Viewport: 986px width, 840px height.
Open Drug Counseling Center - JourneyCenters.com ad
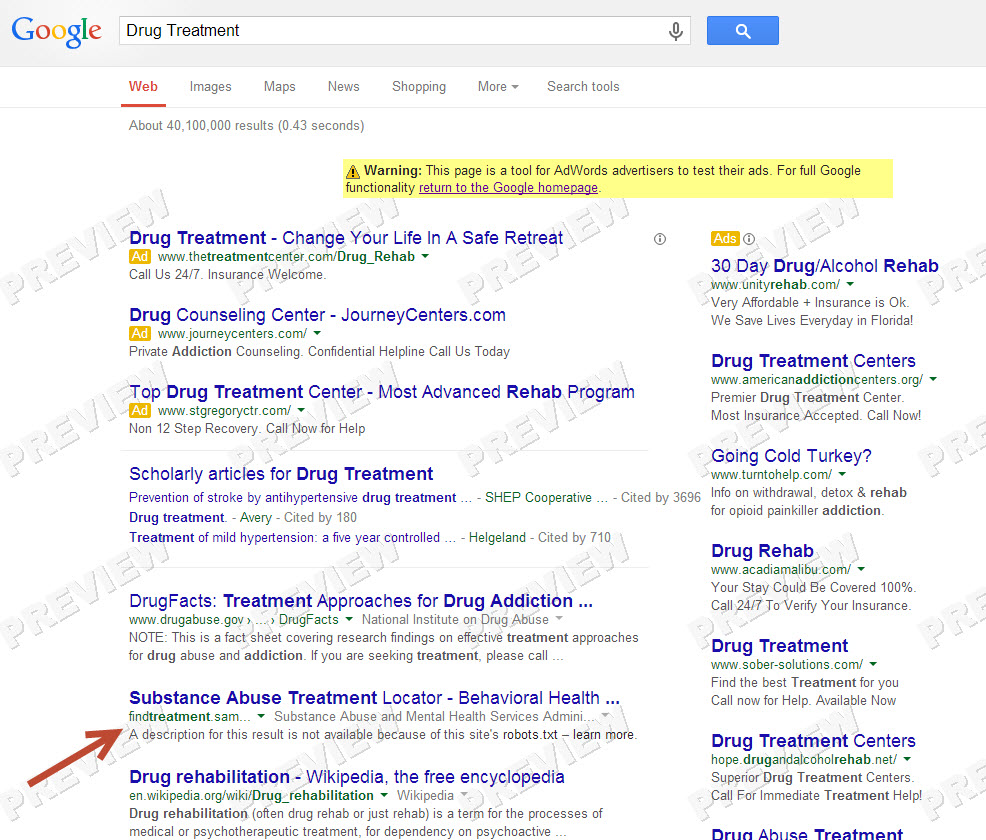pyautogui.click(x=317, y=315)
